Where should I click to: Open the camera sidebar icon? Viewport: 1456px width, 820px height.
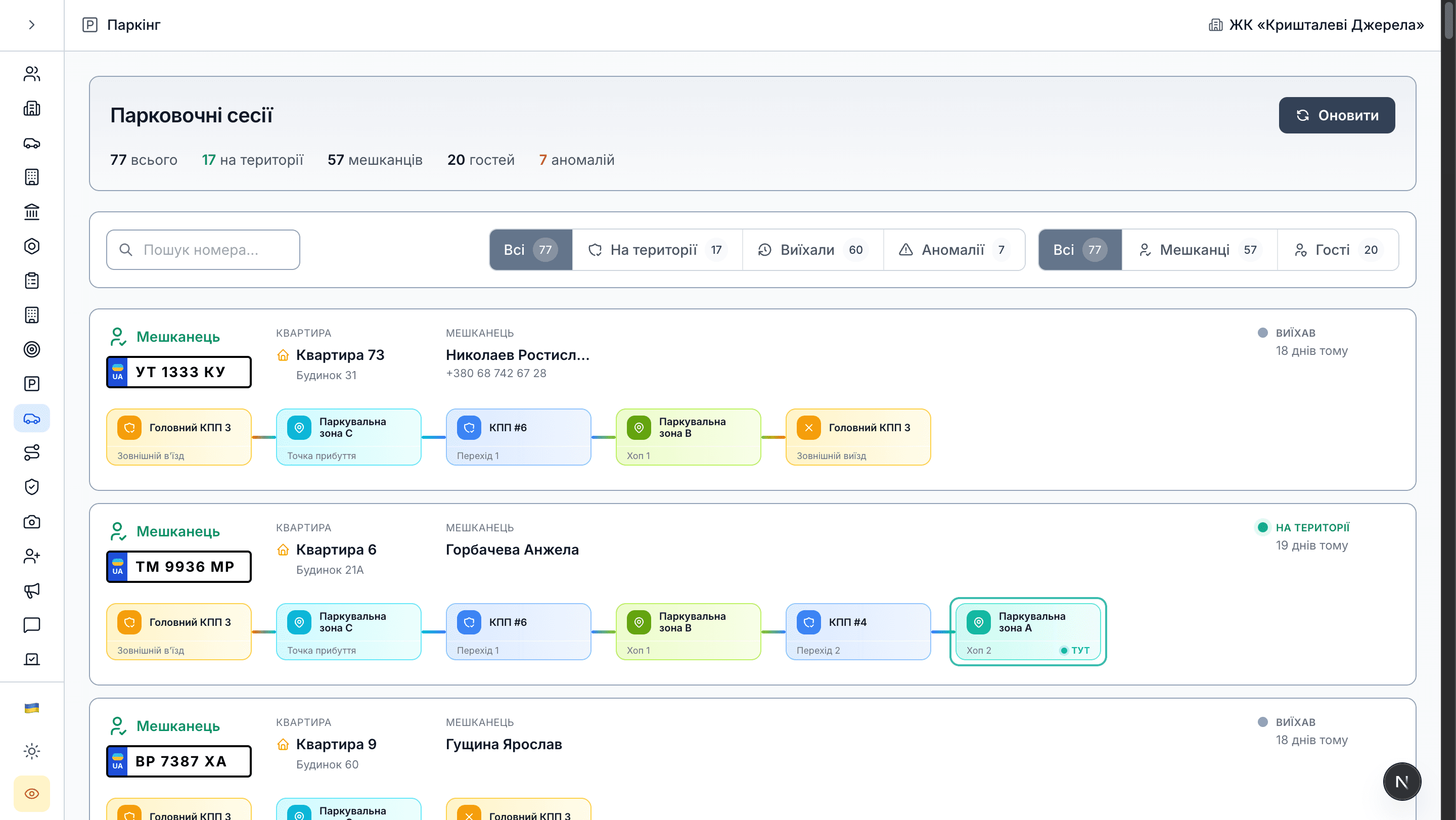tap(32, 522)
